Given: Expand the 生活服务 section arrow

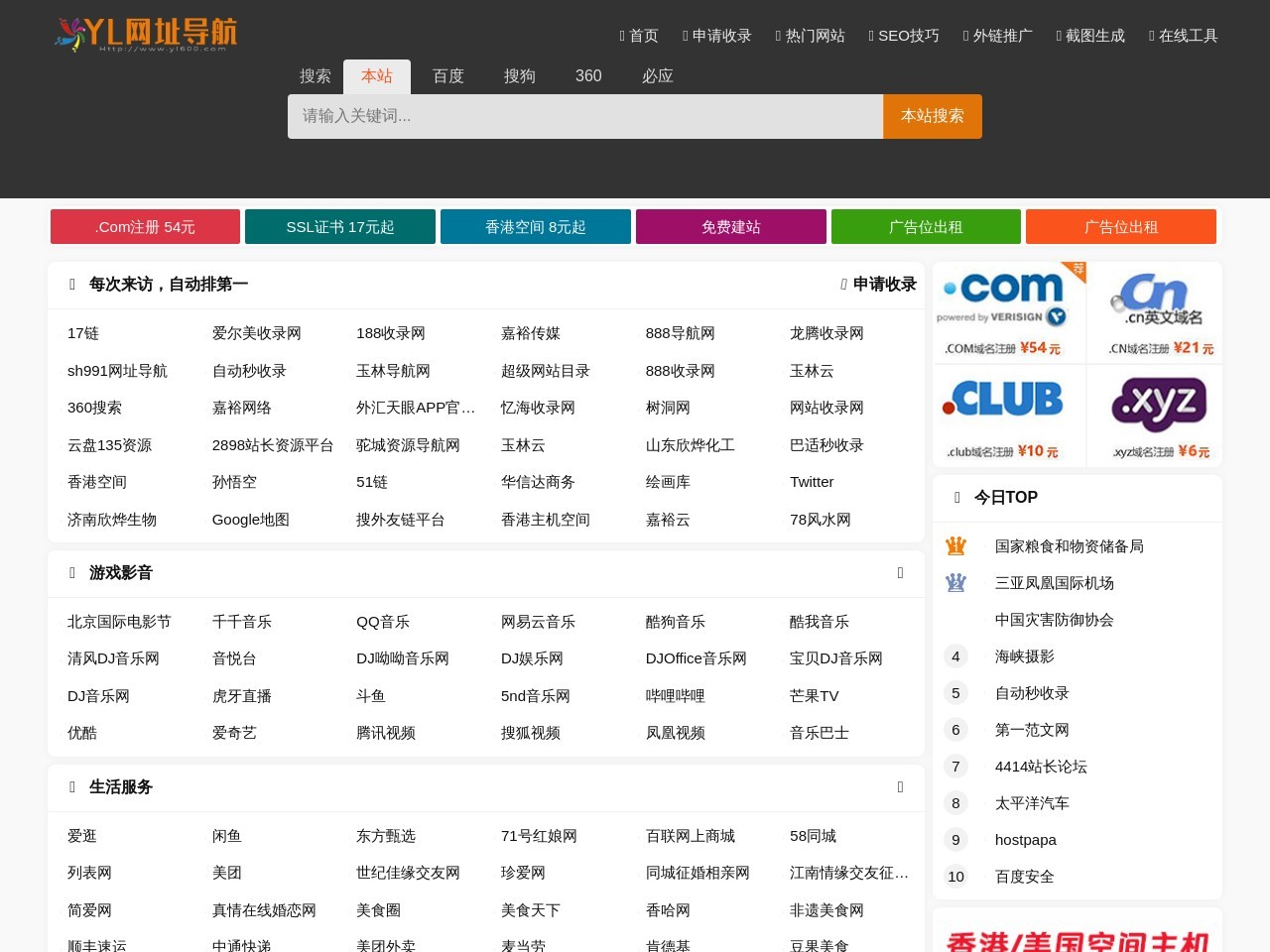Looking at the screenshot, I should pos(900,787).
